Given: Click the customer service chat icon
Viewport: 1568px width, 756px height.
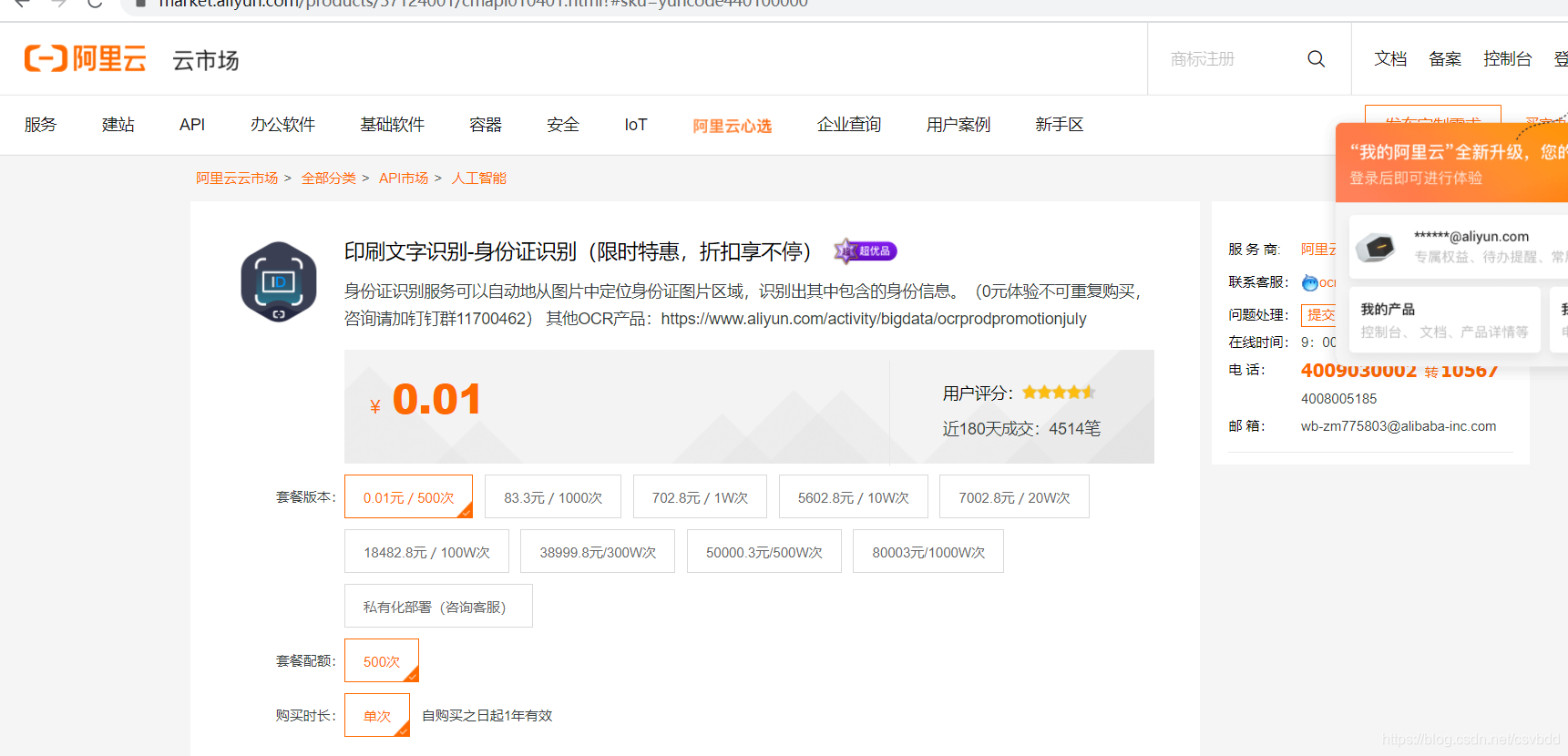Looking at the screenshot, I should point(1310,282).
